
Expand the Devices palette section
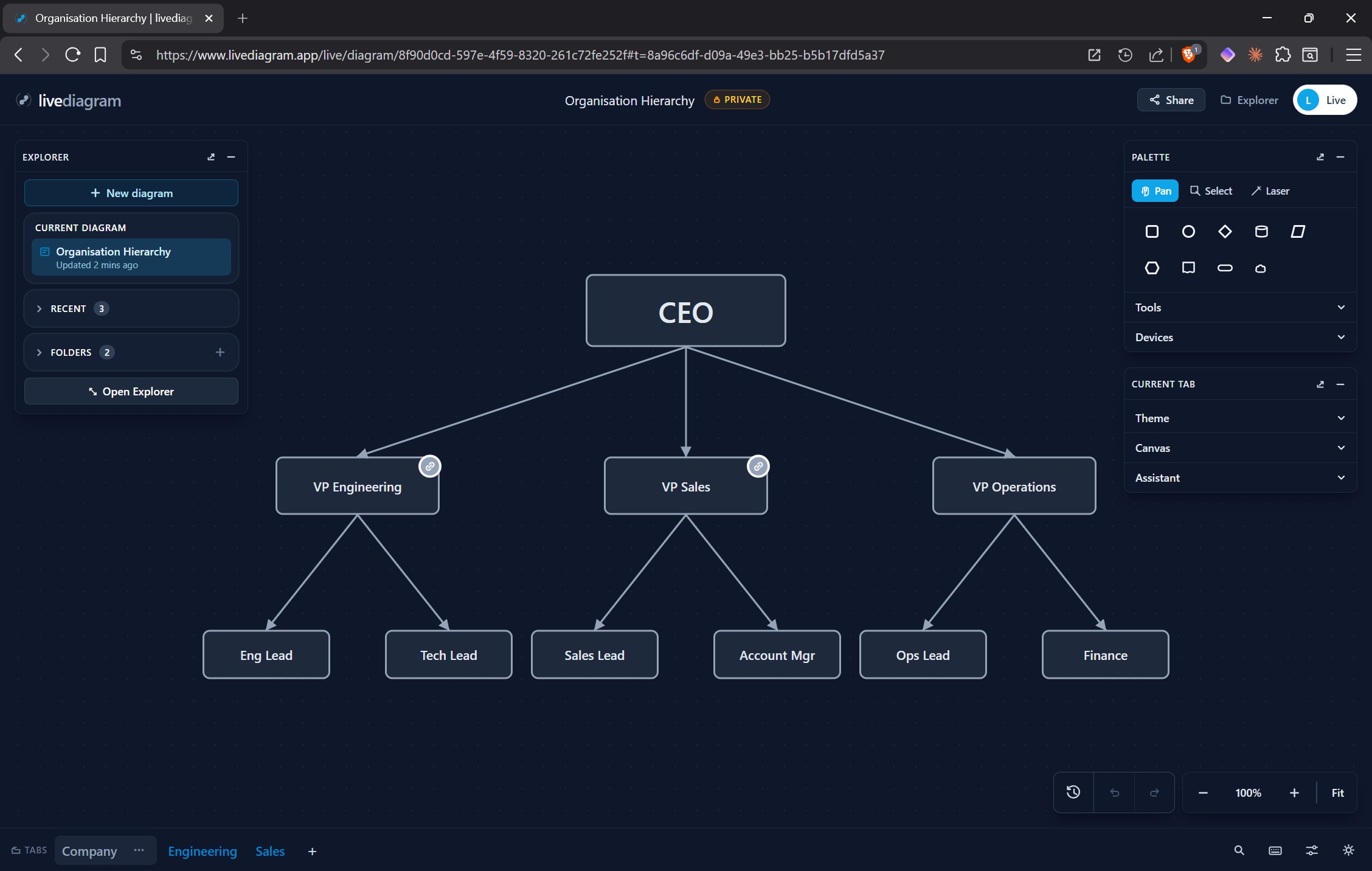[1240, 338]
